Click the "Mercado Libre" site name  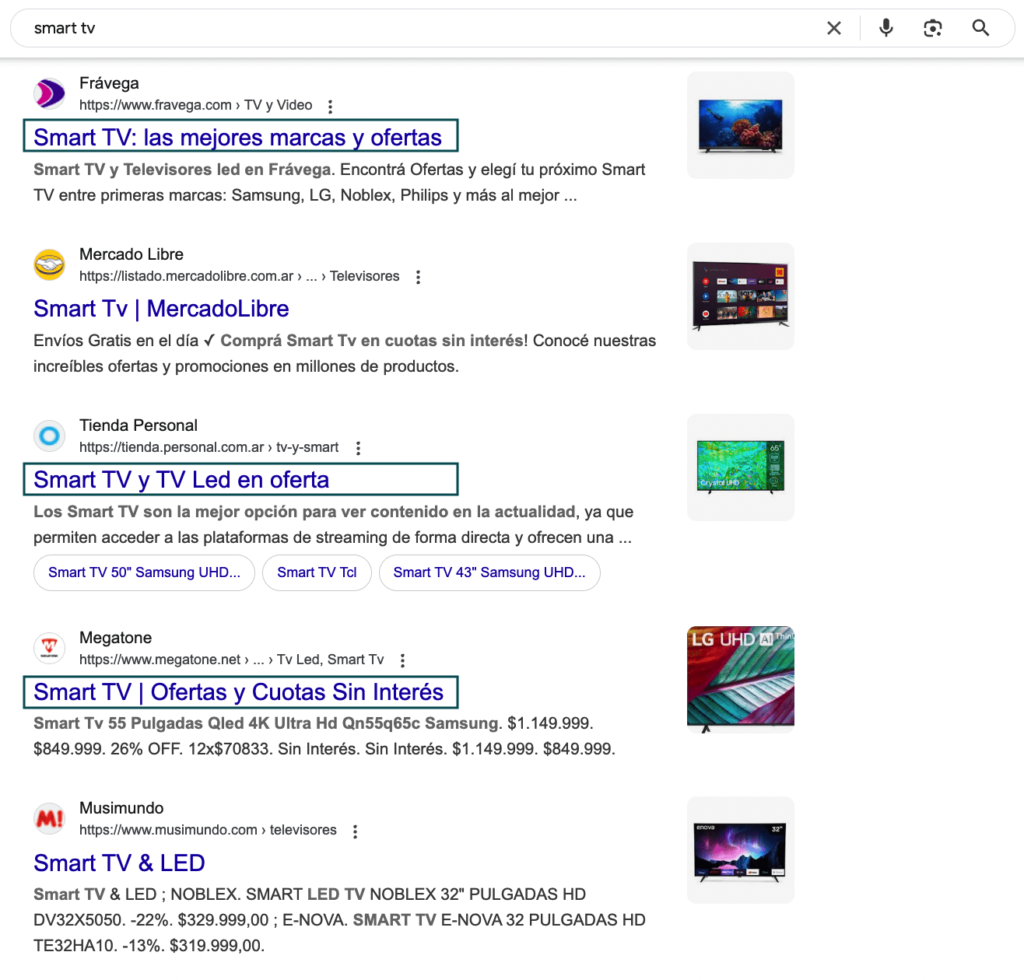point(131,254)
